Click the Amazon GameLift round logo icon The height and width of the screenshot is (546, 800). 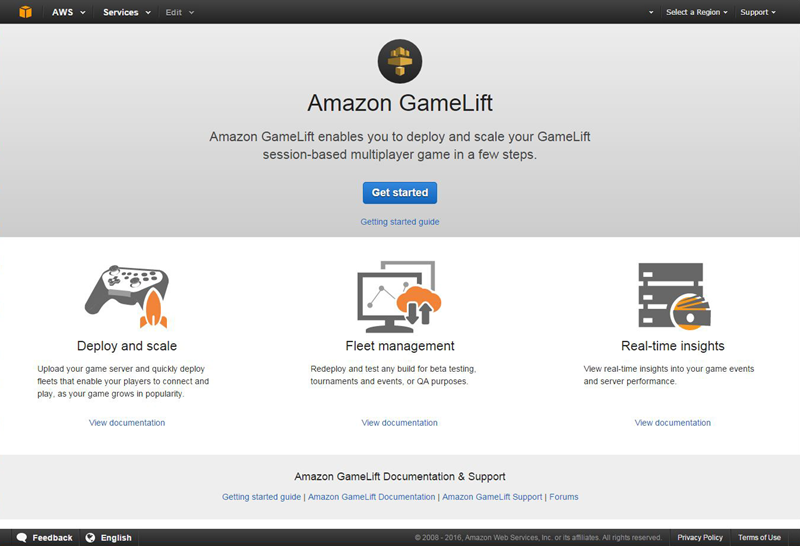point(399,61)
